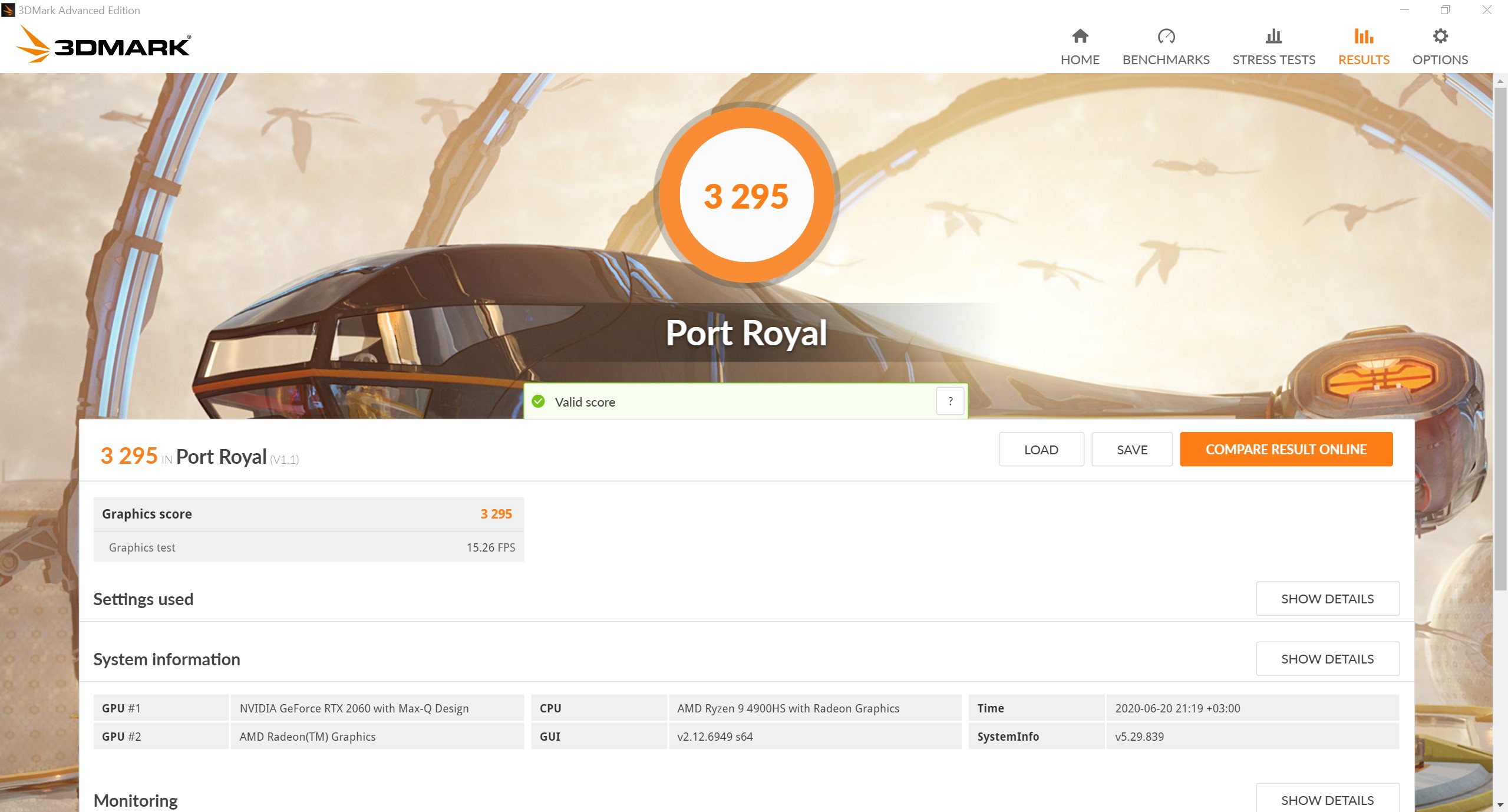Viewport: 1508px width, 812px height.
Task: Click the 'System information' heading
Action: point(167,659)
